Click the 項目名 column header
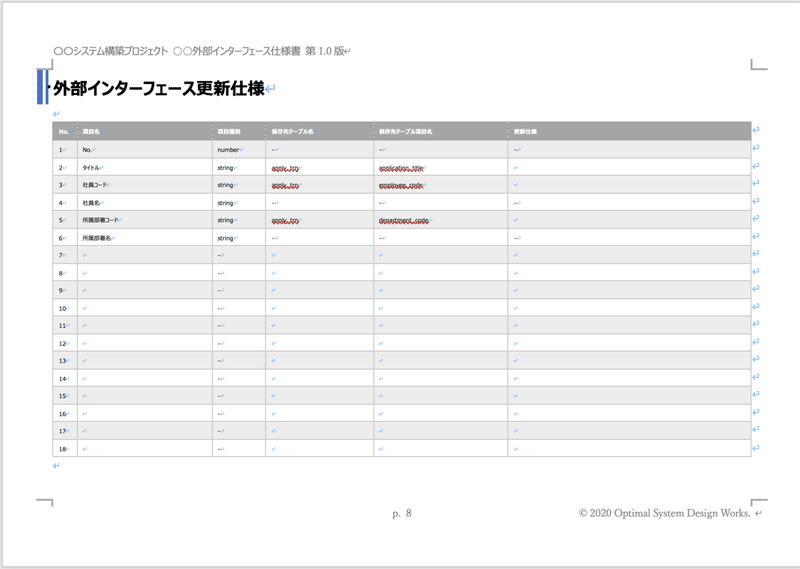 tap(145, 132)
